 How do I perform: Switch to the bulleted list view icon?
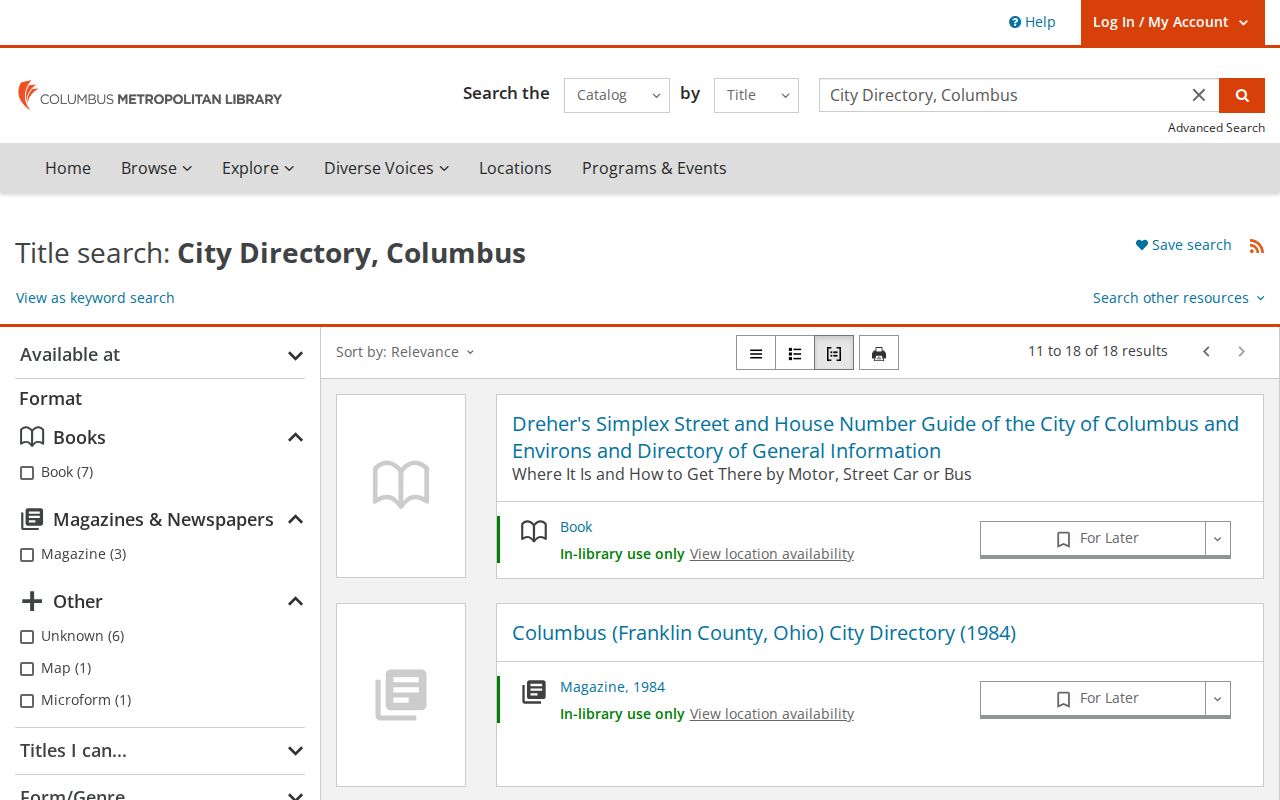(795, 353)
